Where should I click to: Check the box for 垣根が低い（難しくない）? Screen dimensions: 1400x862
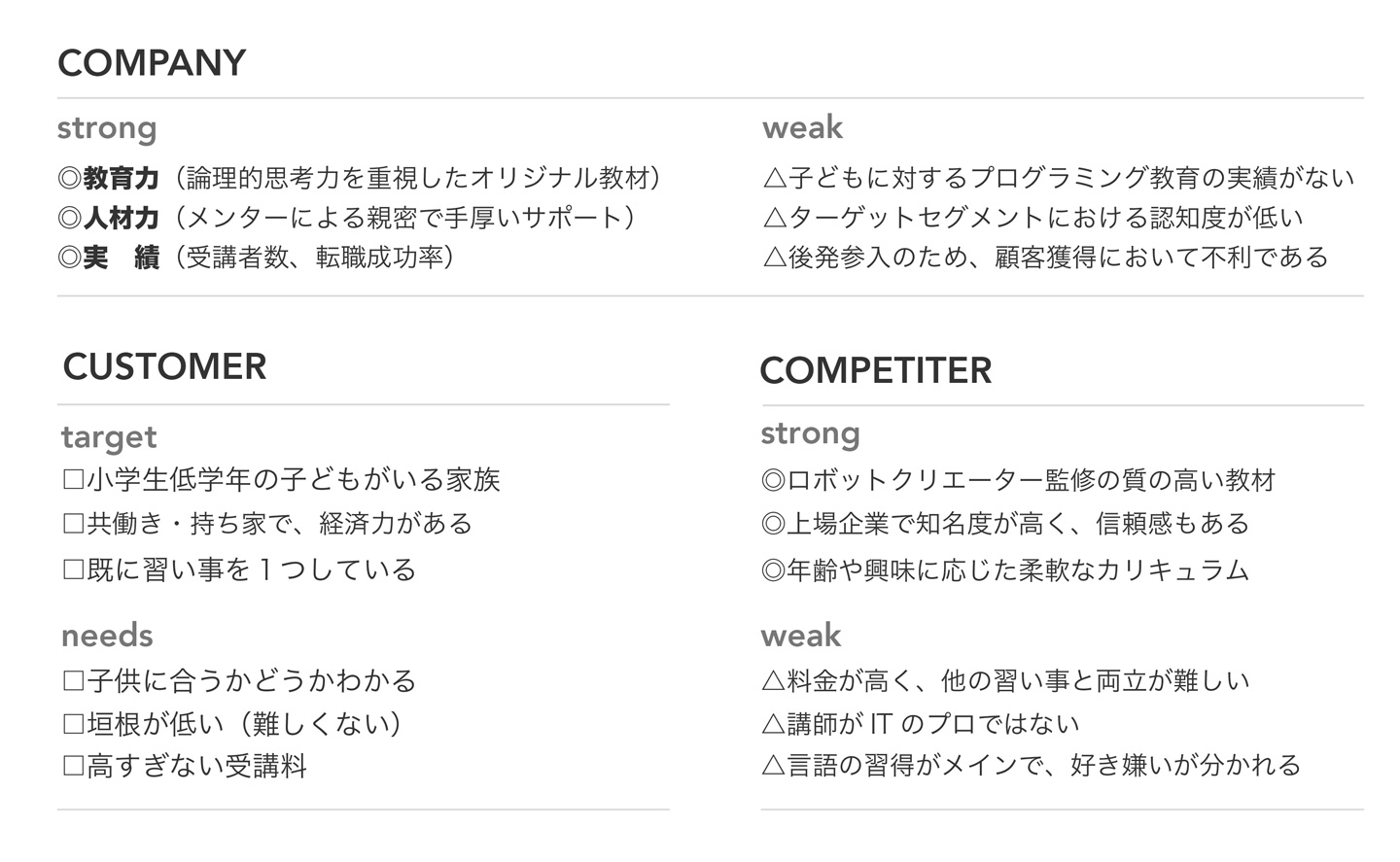[x=73, y=724]
